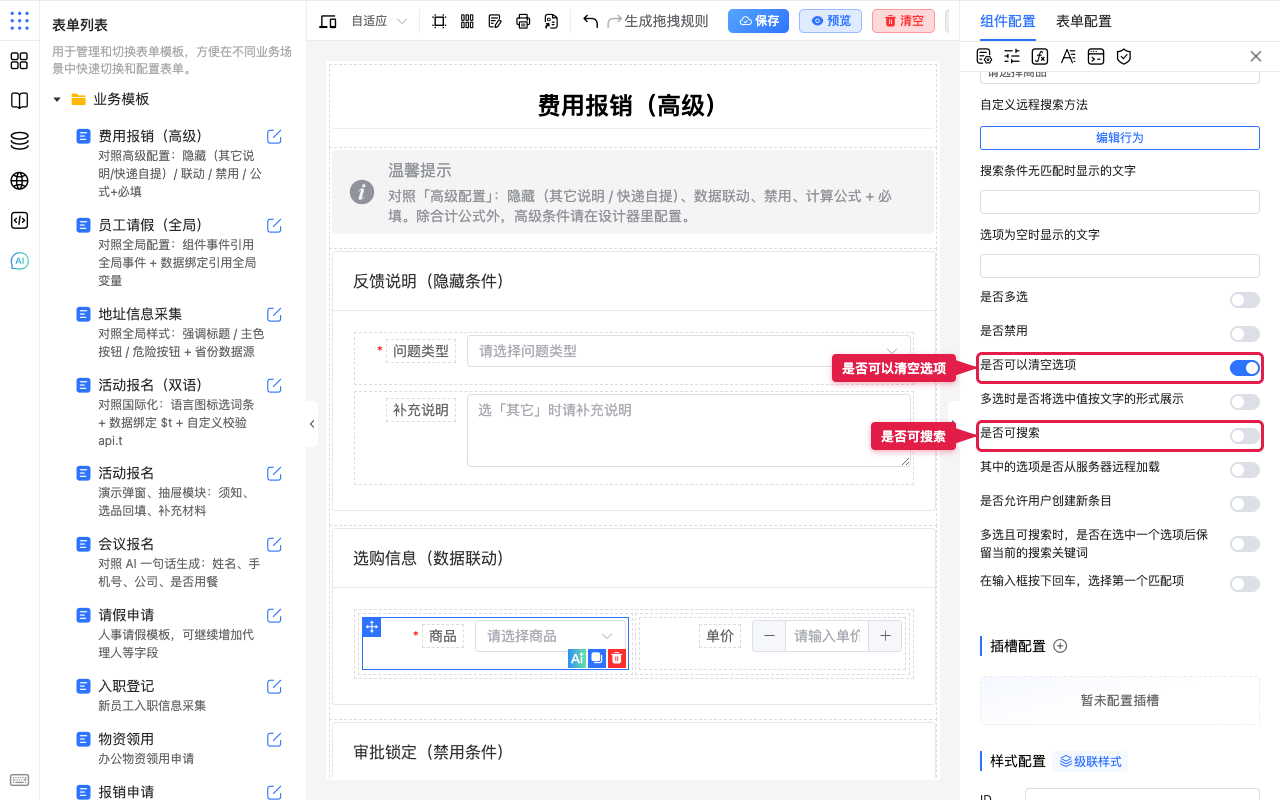Click the frame/crop icon in toolbar
The height and width of the screenshot is (800, 1280).
tap(439, 21)
